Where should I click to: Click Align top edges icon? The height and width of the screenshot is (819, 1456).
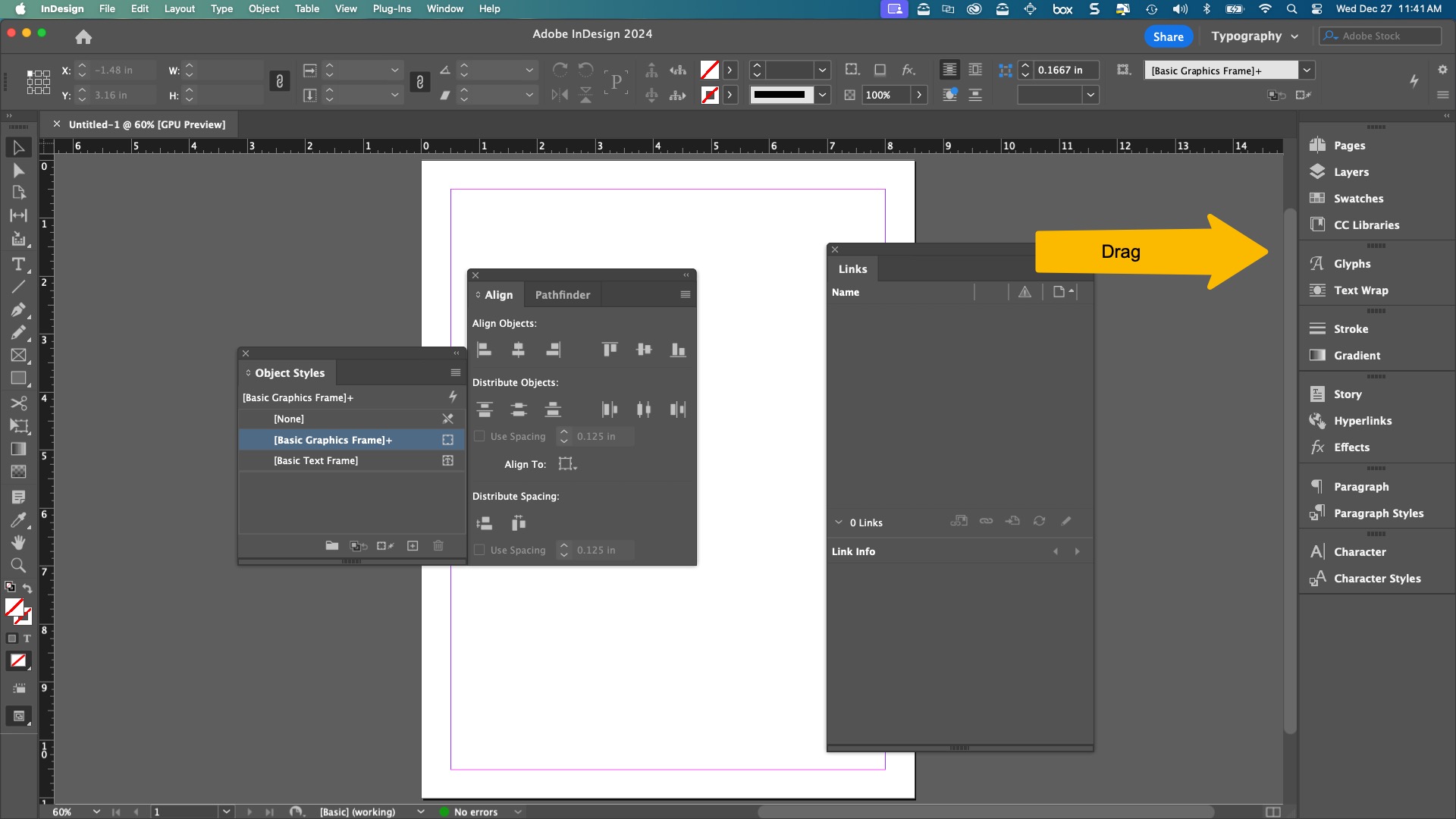click(x=610, y=350)
